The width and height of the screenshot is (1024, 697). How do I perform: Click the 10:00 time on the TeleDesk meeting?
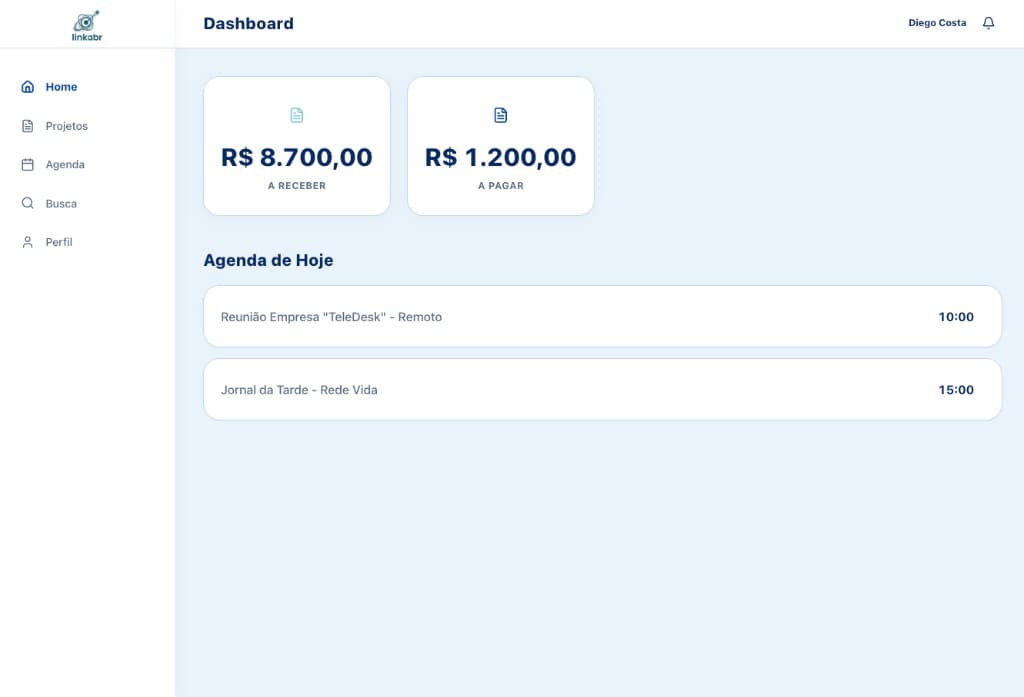tap(956, 316)
